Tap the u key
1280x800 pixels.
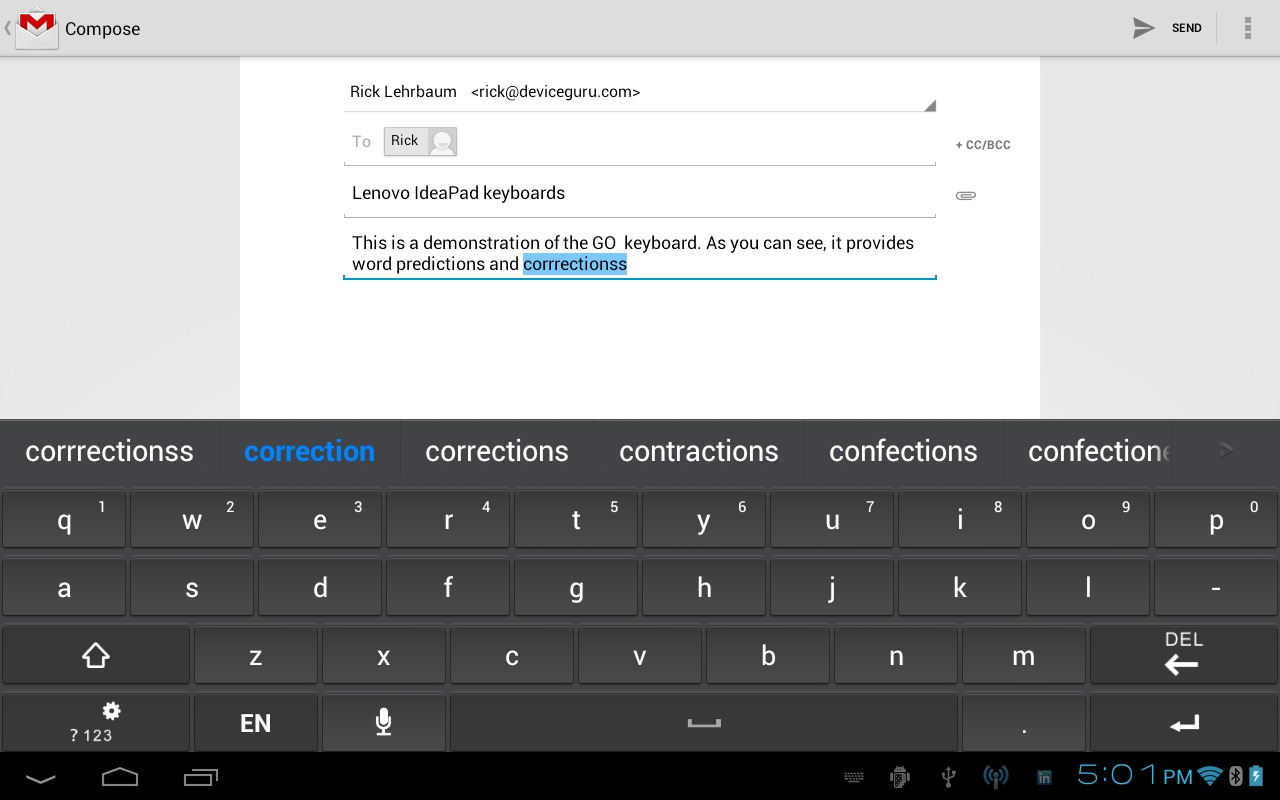click(x=832, y=518)
